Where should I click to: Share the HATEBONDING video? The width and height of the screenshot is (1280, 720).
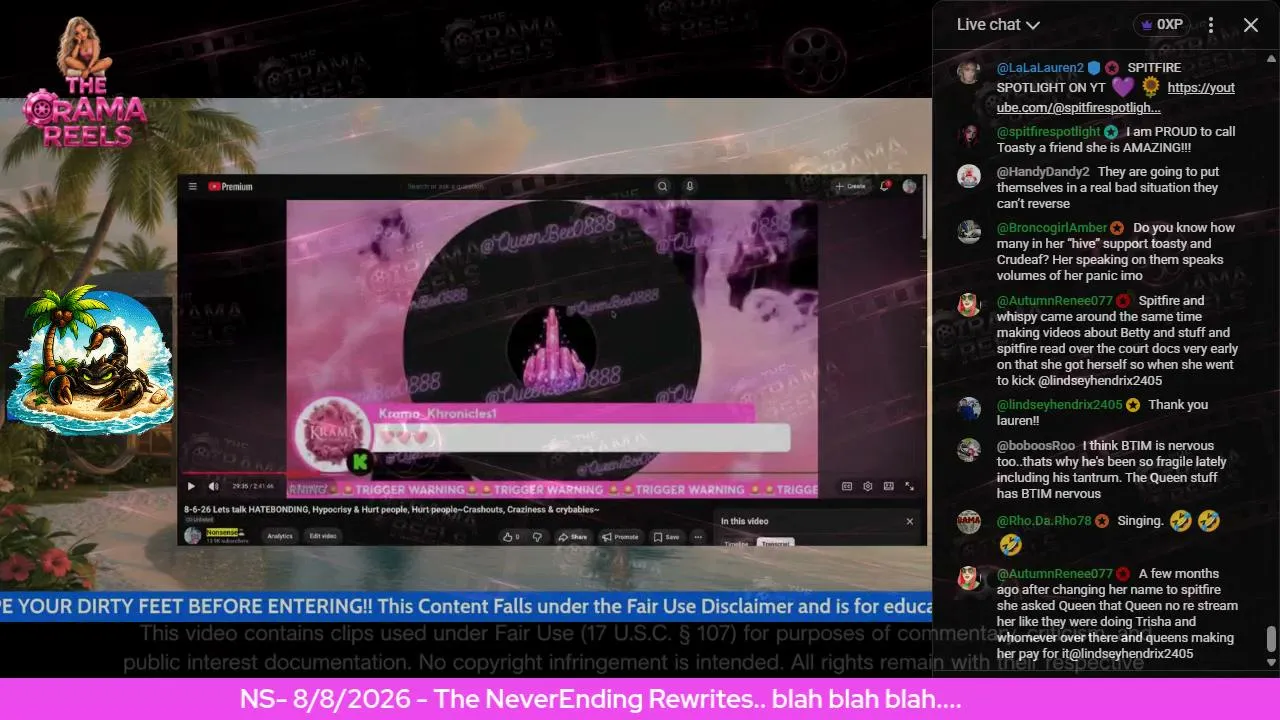[573, 537]
